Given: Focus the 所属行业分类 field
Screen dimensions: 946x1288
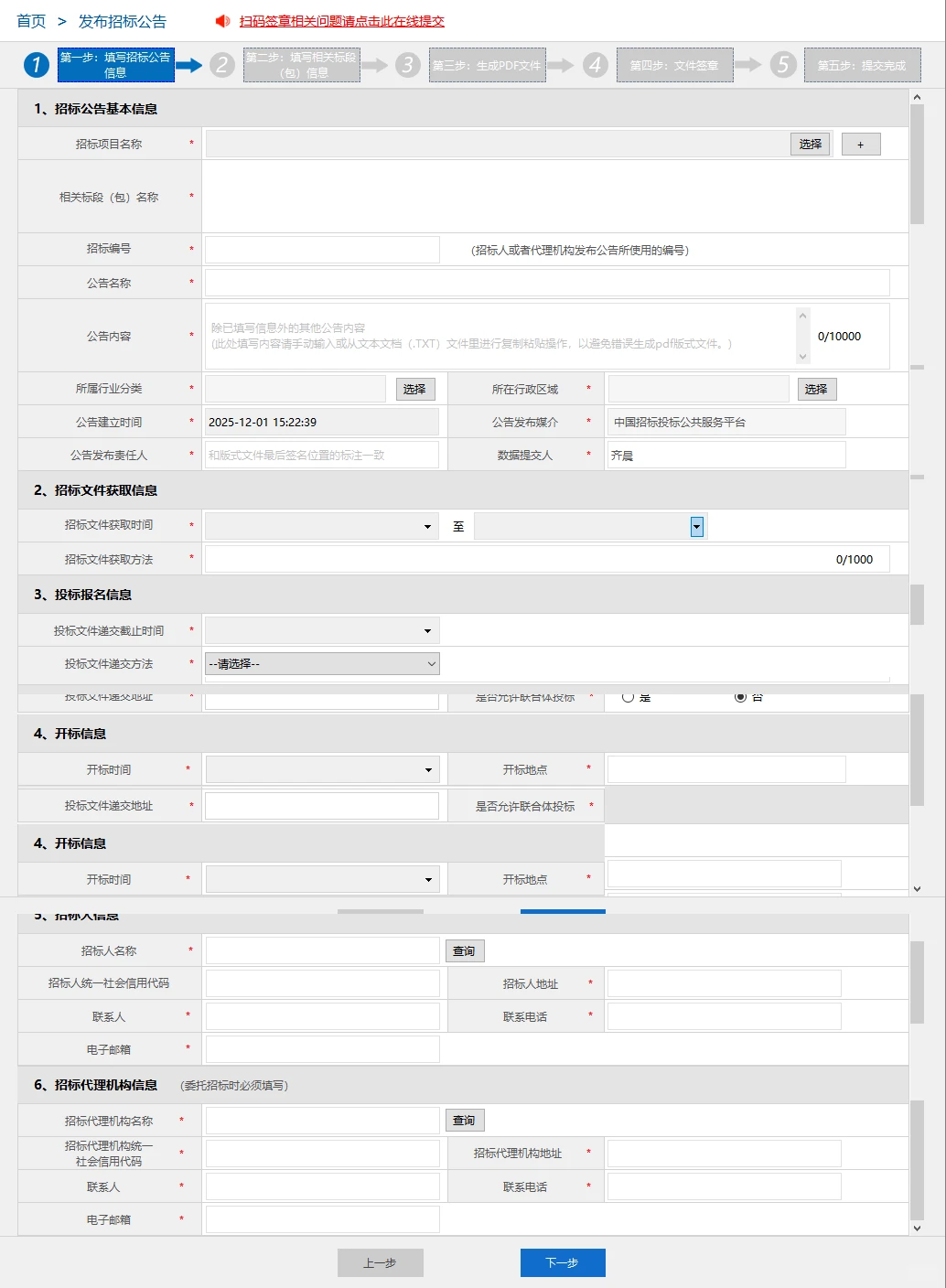Looking at the screenshot, I should tap(296, 389).
